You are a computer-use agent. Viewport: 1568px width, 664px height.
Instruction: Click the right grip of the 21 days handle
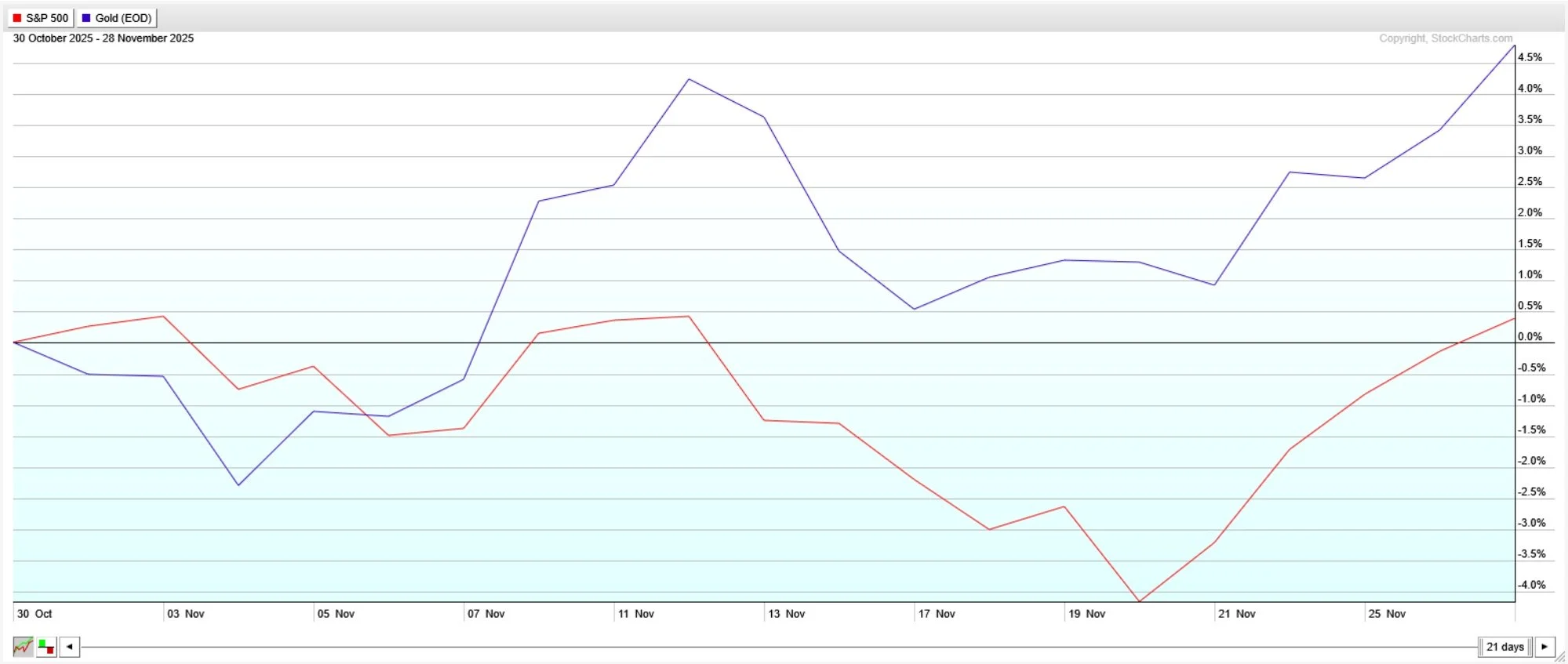click(1530, 647)
